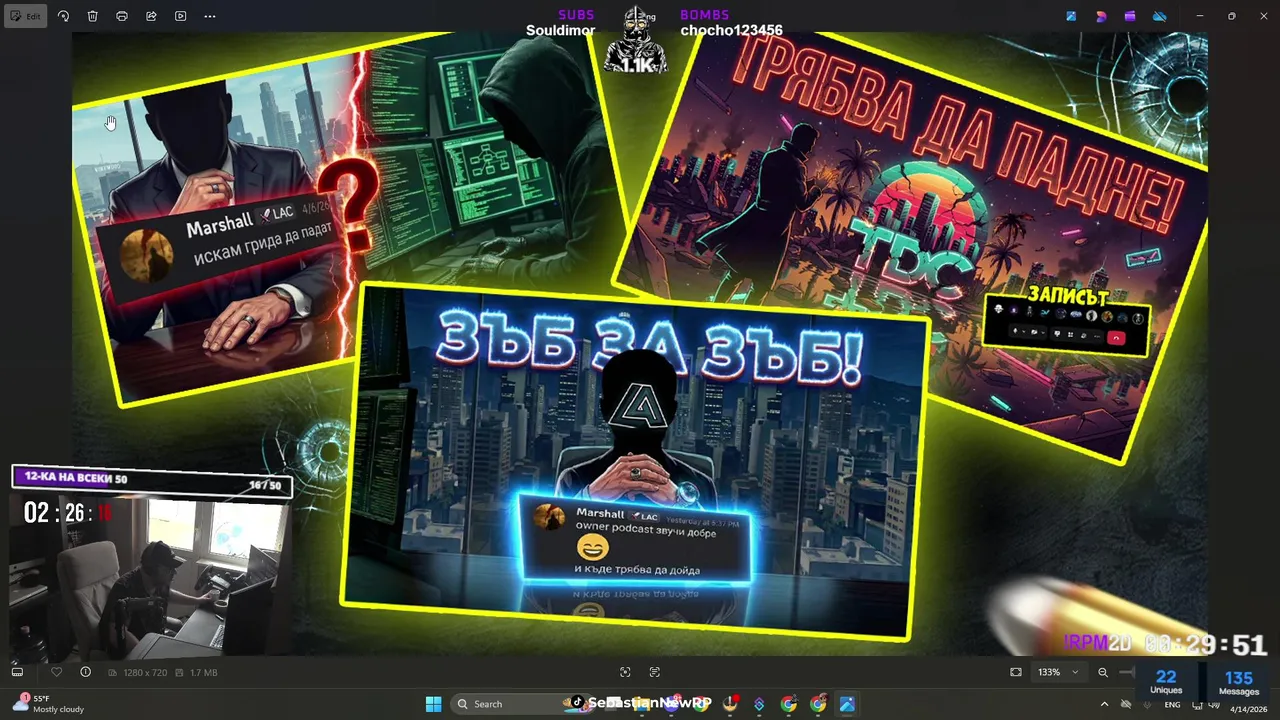Viewport: 1280px width, 720px height.
Task: Open the Microsoft Designer icon in title bar
Action: [1101, 16]
